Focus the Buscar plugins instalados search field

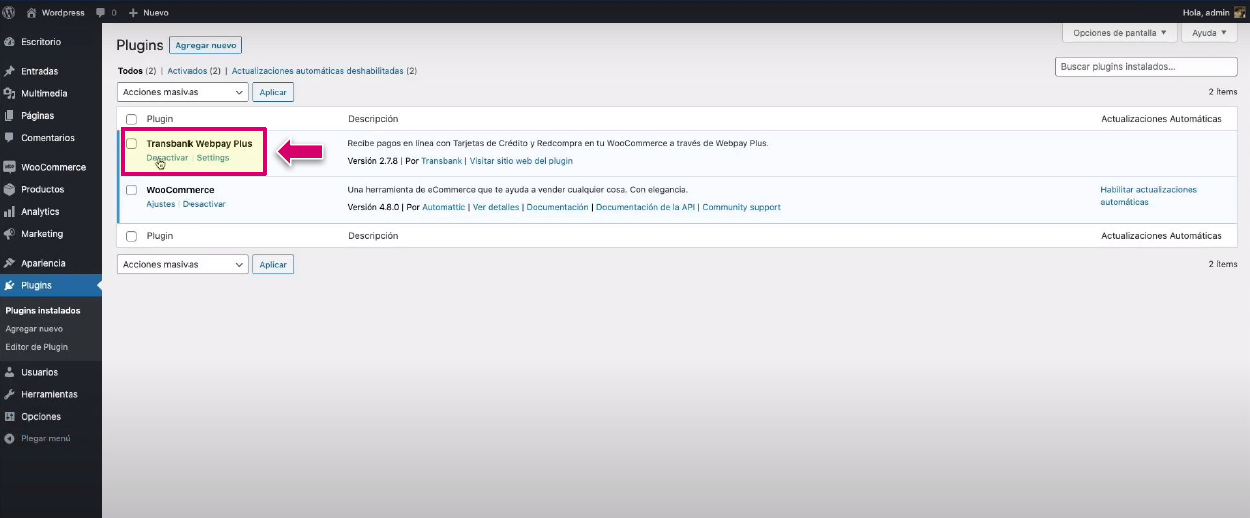(1146, 66)
